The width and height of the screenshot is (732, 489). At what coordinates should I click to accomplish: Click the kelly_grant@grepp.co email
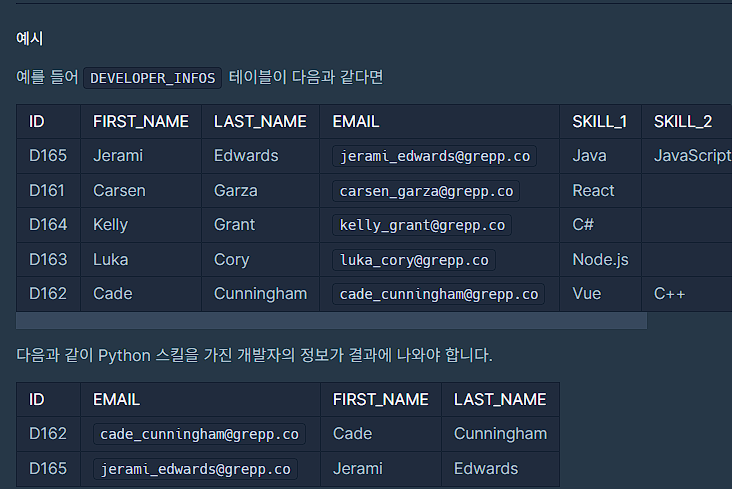[x=422, y=225]
